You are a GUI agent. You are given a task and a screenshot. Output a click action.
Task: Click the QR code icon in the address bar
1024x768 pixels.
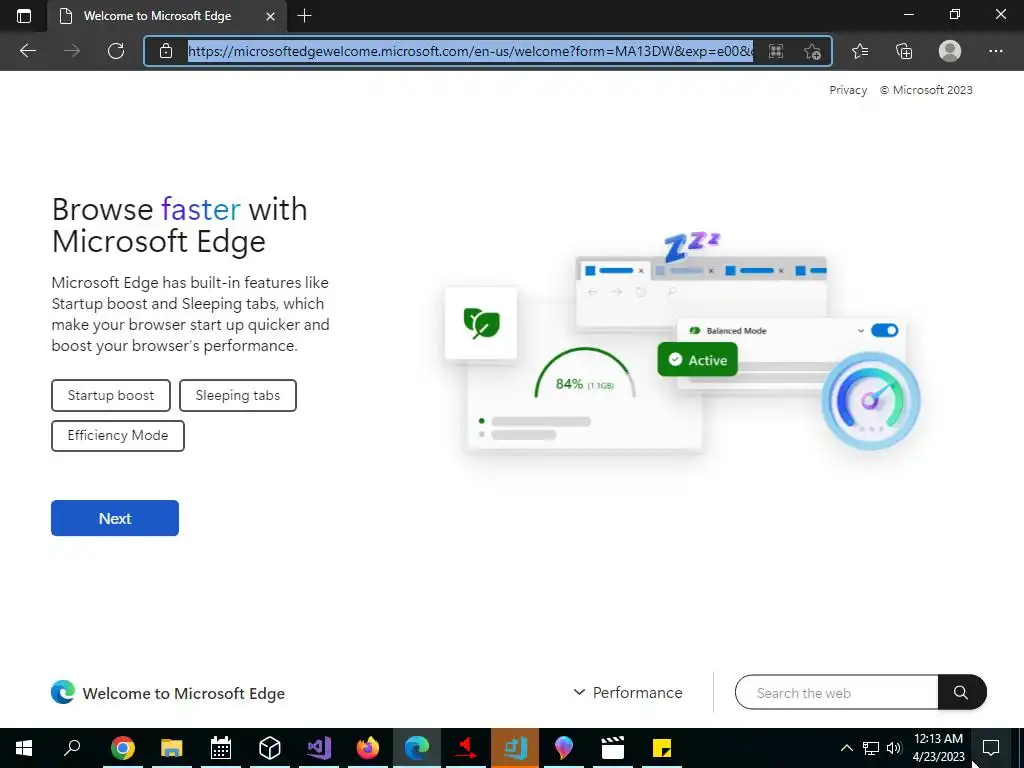pos(776,51)
